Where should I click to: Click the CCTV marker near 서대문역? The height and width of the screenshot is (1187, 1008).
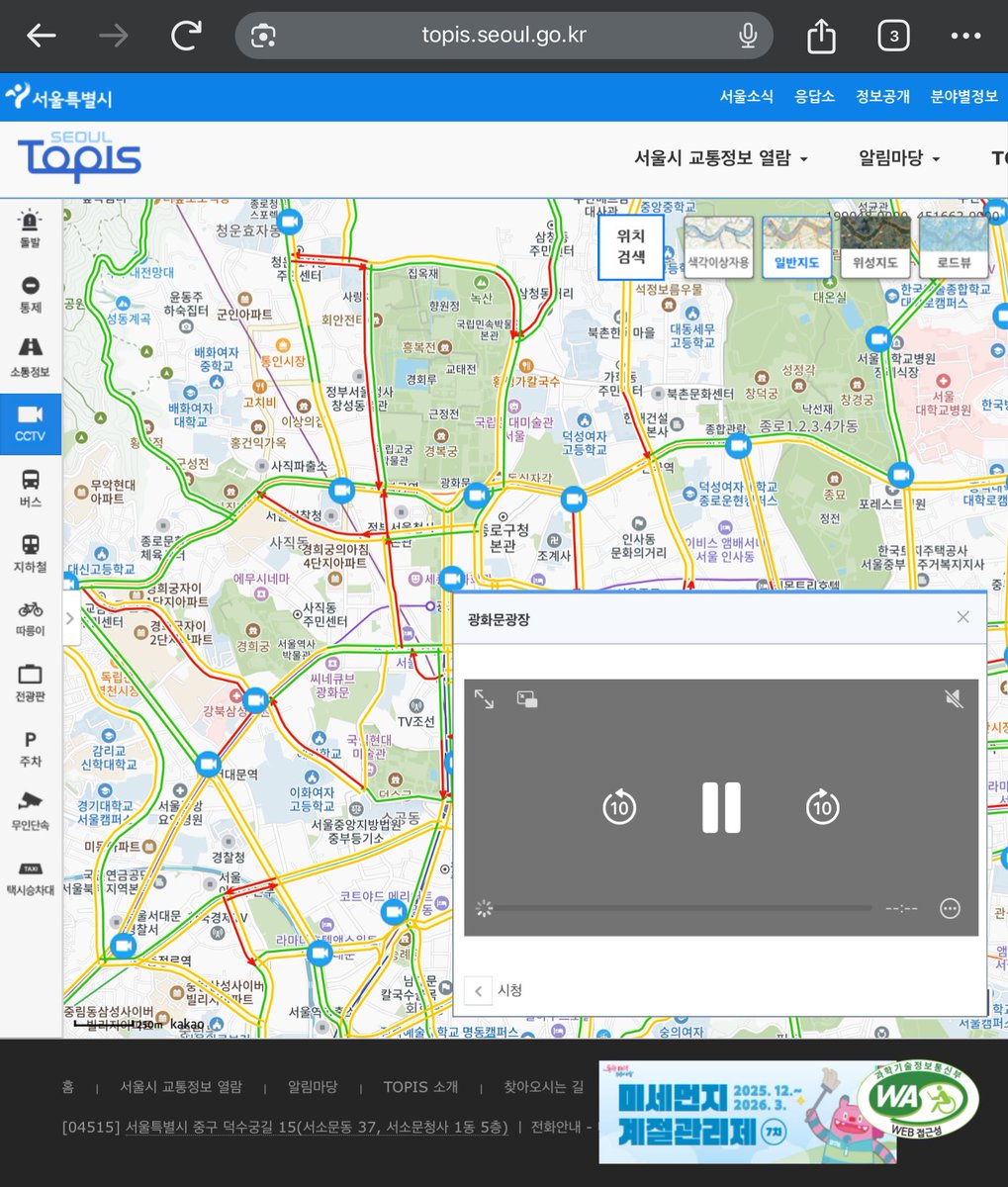[208, 765]
